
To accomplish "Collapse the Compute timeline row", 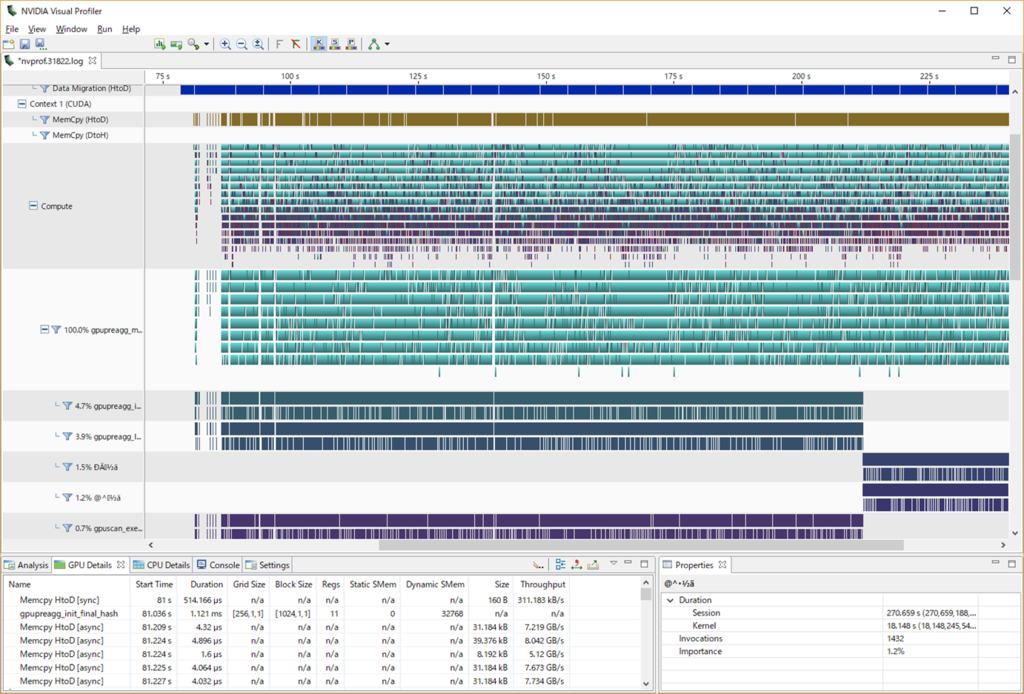I will 33,206.
